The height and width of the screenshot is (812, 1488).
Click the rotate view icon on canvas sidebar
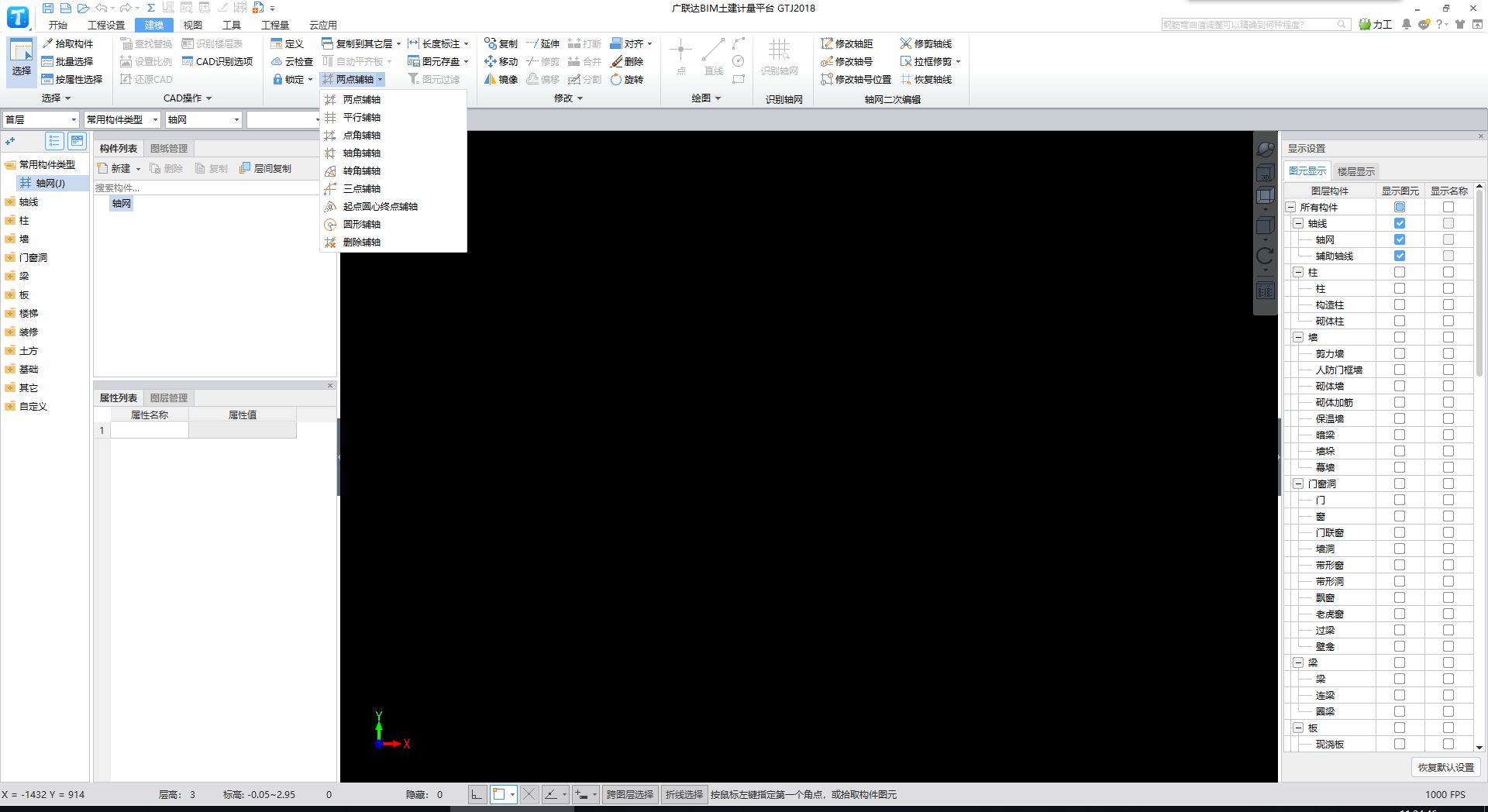click(1265, 256)
